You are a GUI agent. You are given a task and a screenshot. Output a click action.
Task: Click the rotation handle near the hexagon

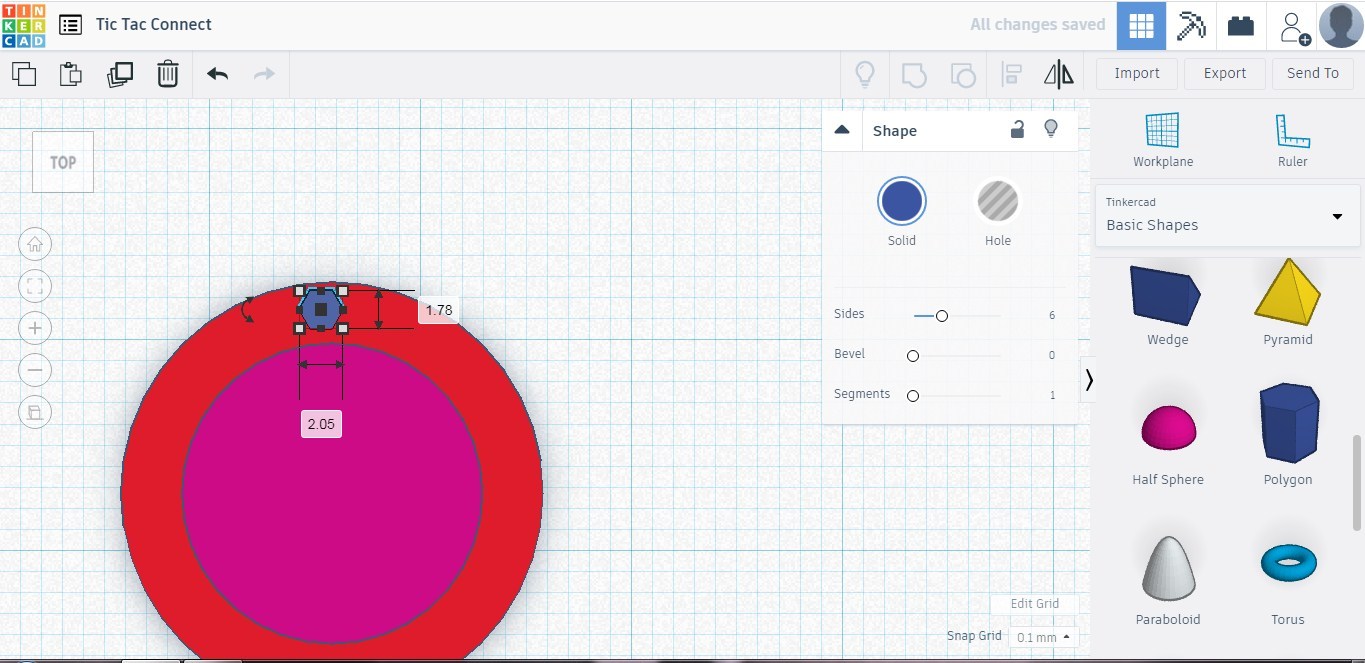pyautogui.click(x=248, y=310)
